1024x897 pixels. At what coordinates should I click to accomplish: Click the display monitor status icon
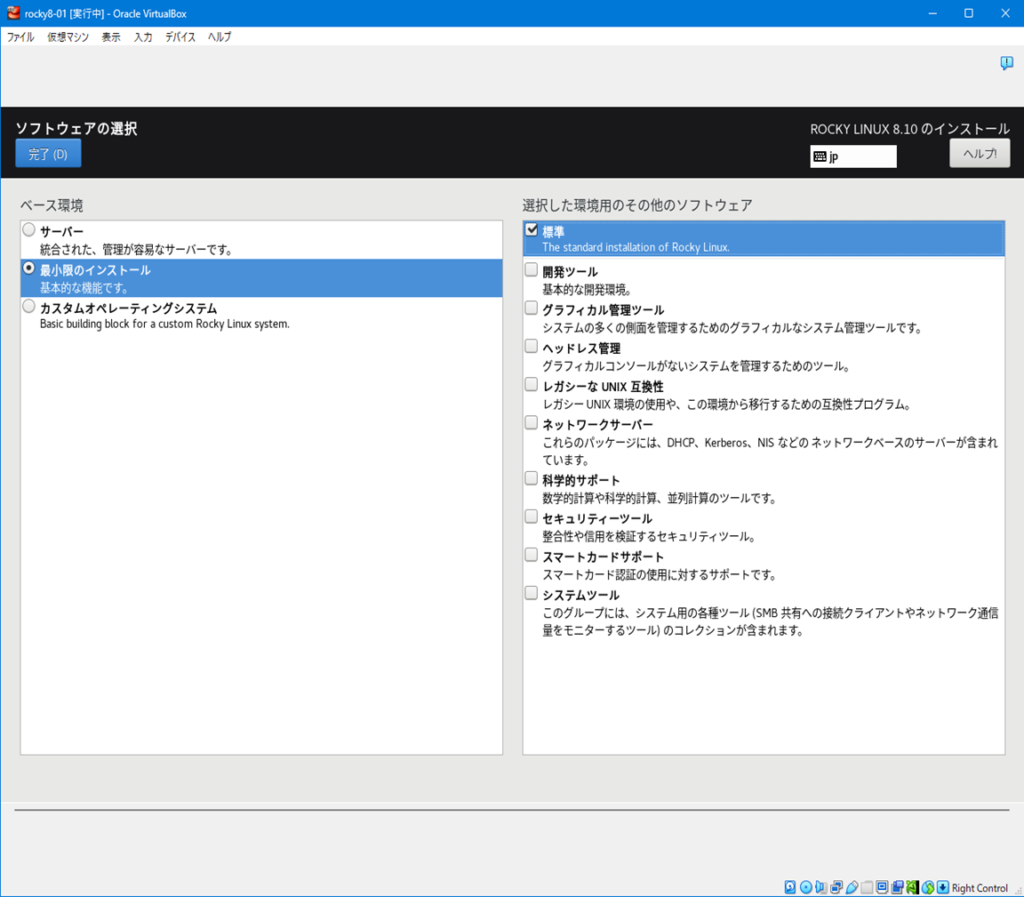click(882, 887)
